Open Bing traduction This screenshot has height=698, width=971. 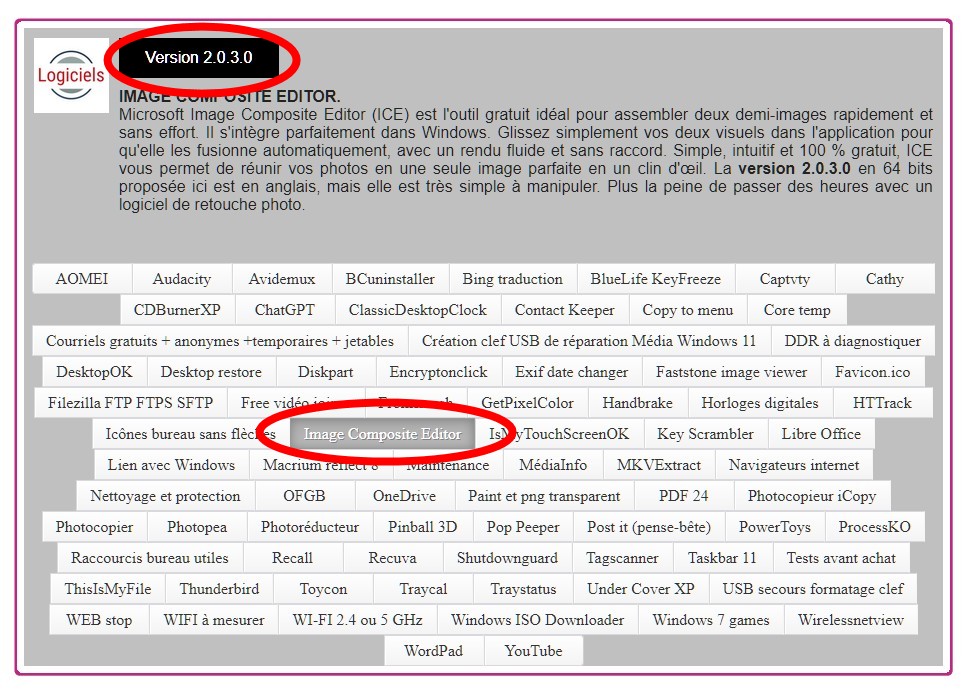(x=513, y=279)
